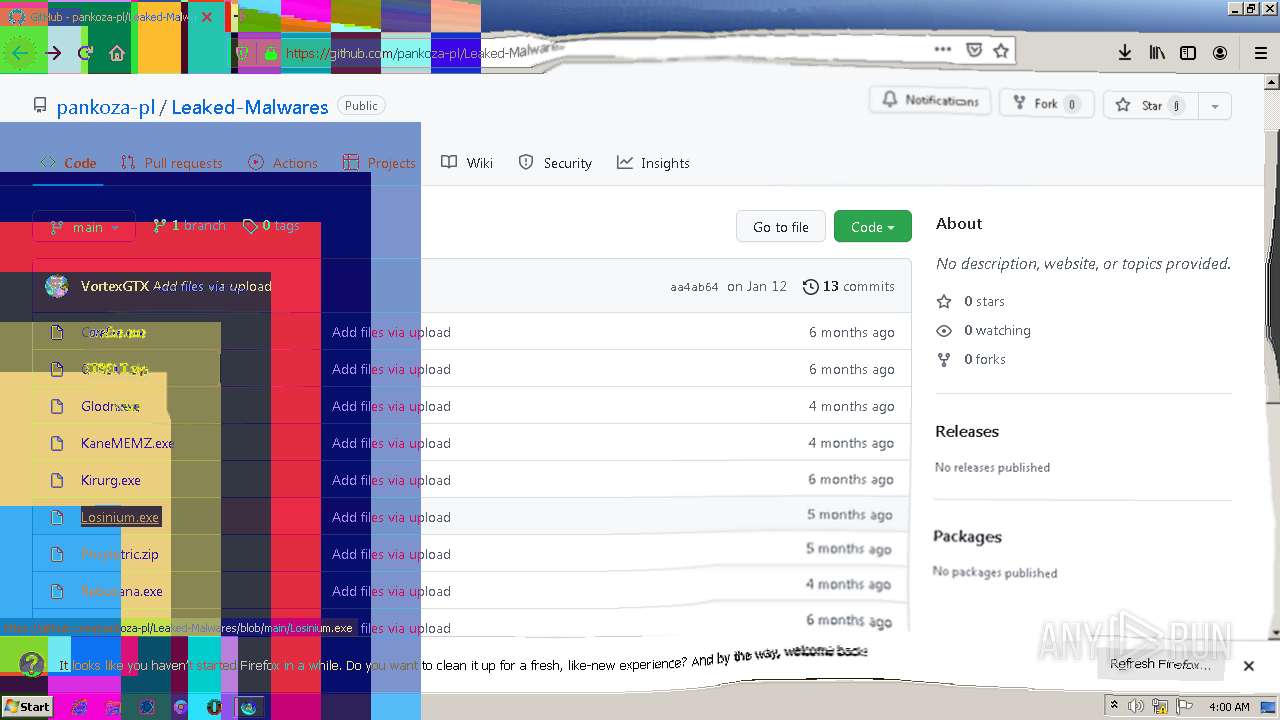Click the tracking protection shield icon
The image size is (1280, 720).
(242, 53)
